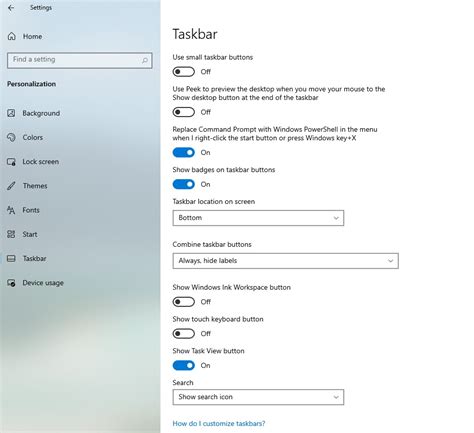Click the Show Windows Ink Workspace button label
This screenshot has width=474, height=433.
232,287
